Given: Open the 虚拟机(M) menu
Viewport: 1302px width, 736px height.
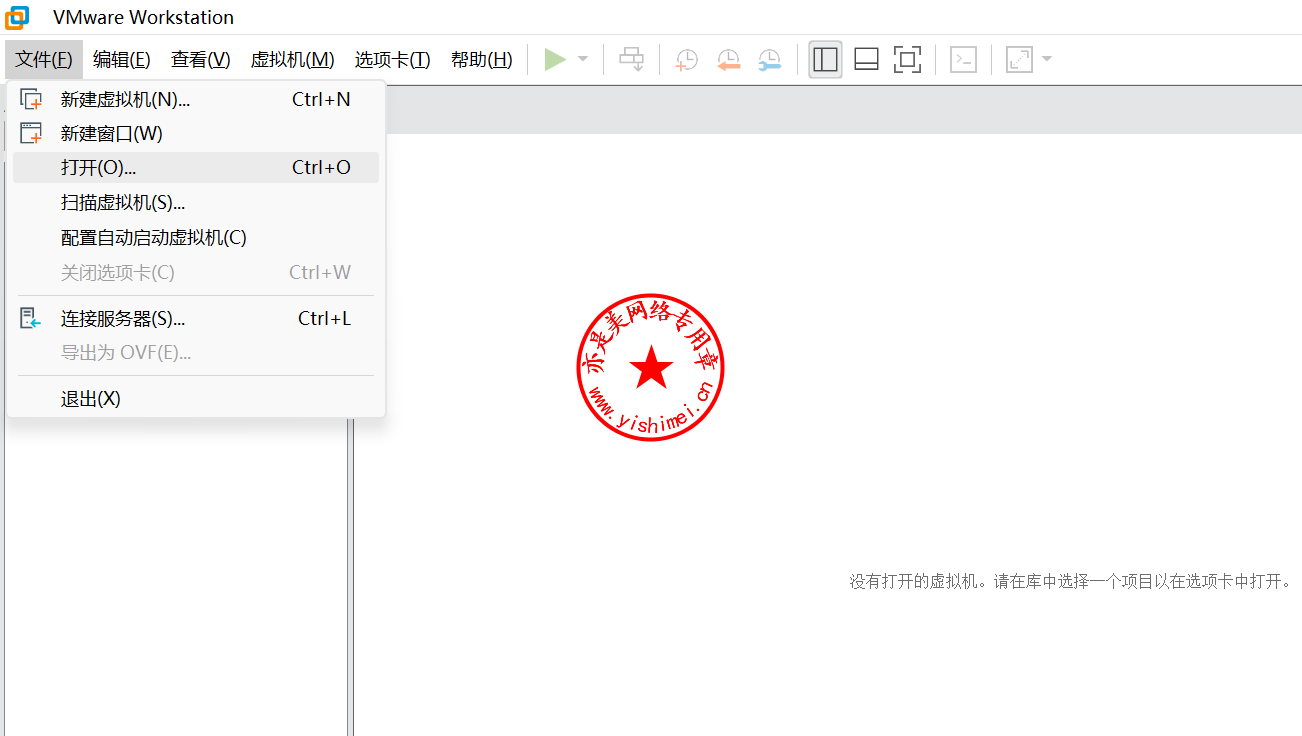Looking at the screenshot, I should (x=292, y=60).
